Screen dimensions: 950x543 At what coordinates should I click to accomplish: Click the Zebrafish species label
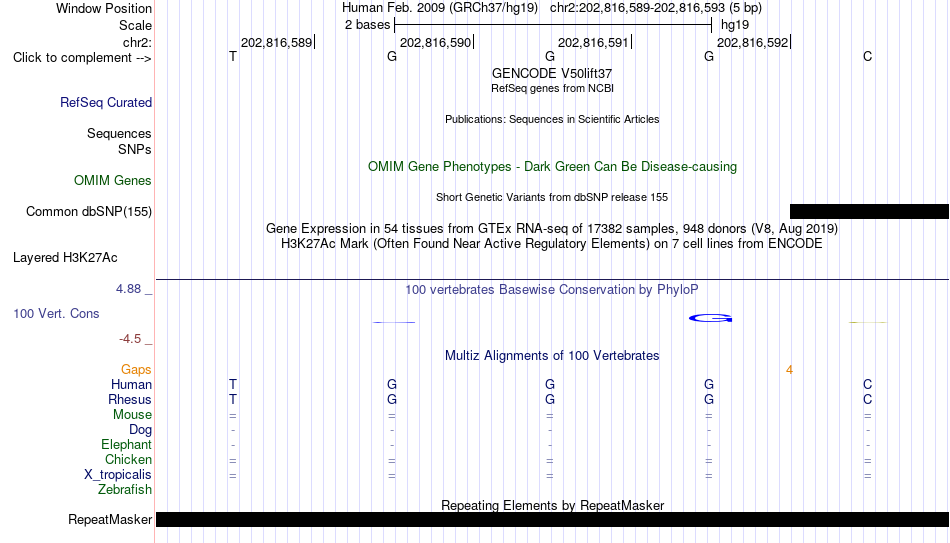(125, 490)
